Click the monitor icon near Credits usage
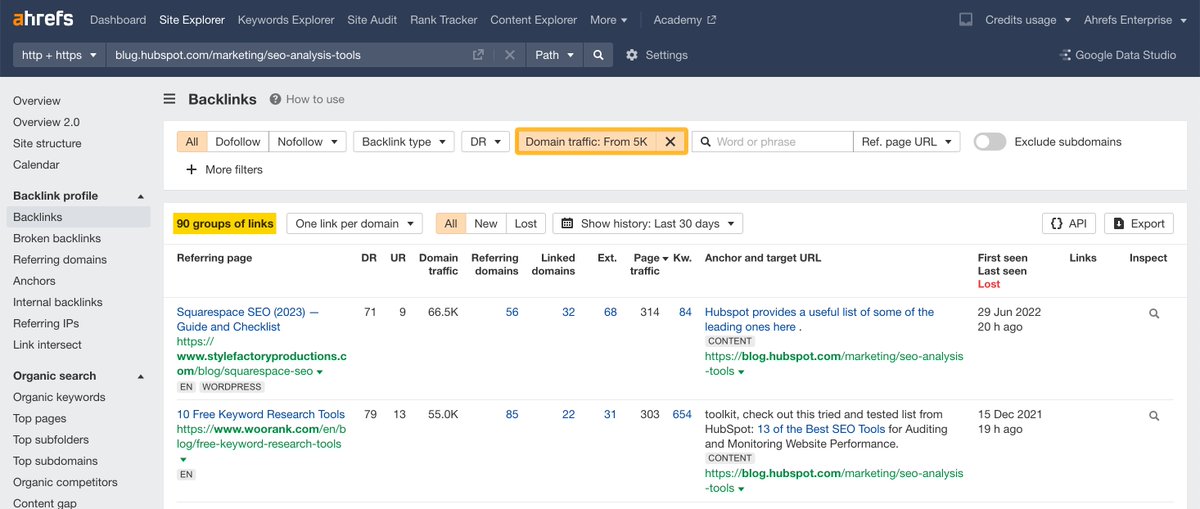The image size is (1200, 509). click(965, 20)
